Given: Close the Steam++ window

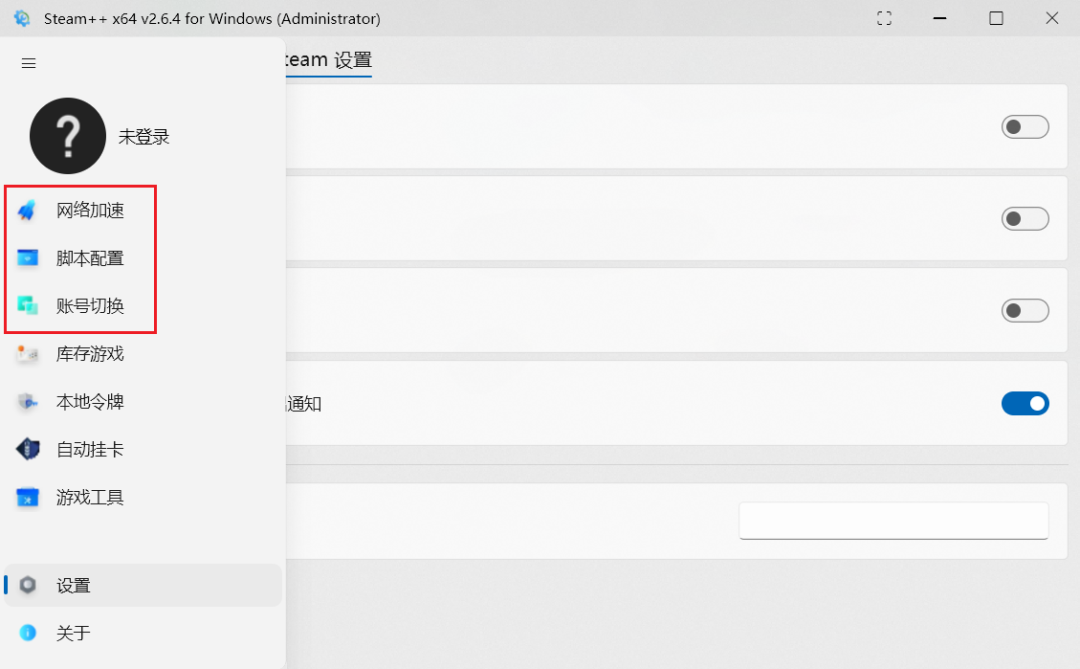Looking at the screenshot, I should (x=1052, y=19).
